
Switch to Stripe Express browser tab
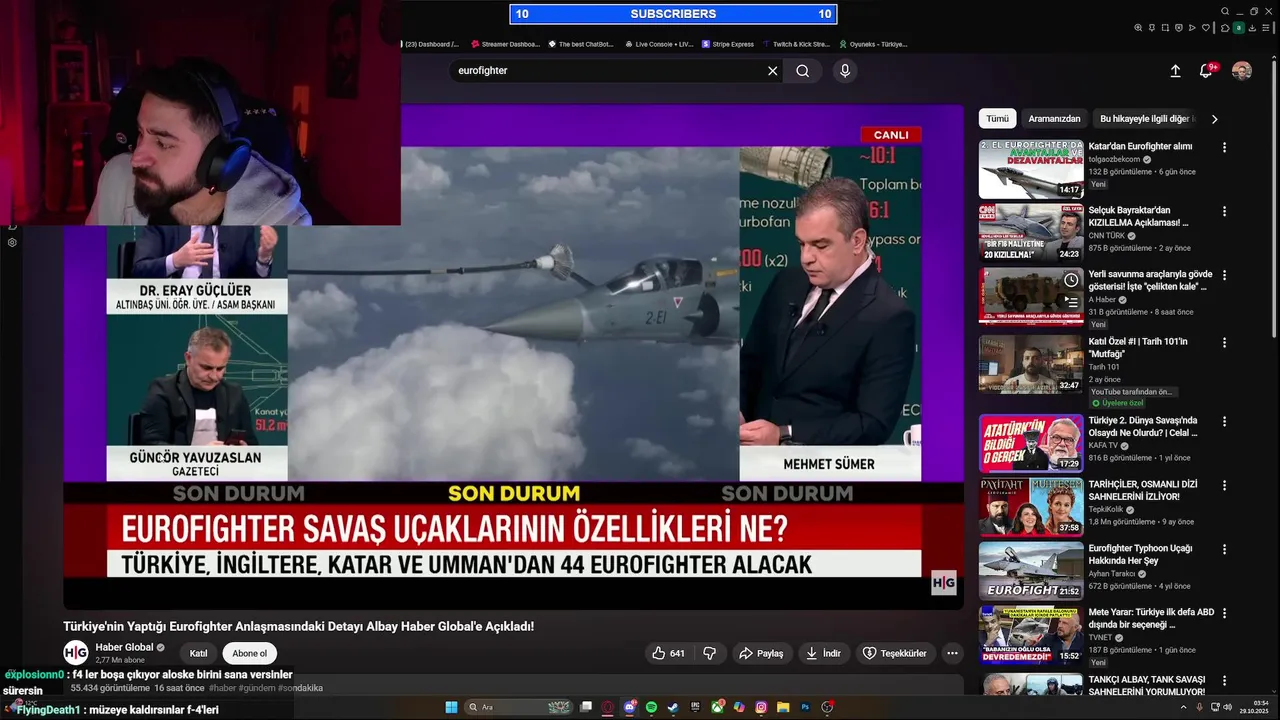click(x=728, y=44)
